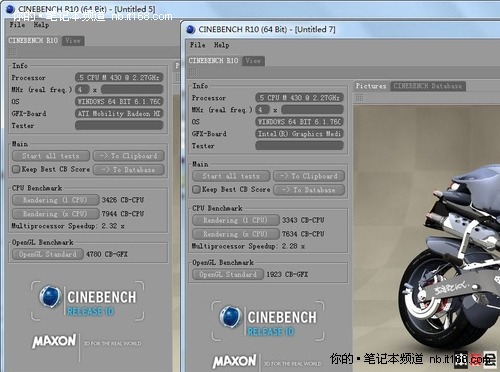The width and height of the screenshot is (500, 372).
Task: Run OpenGL Standard test in Untitled 5 window
Action: (48, 254)
